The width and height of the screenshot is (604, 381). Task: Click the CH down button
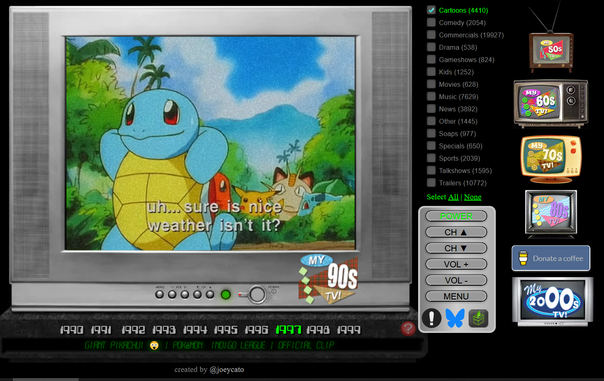pyautogui.click(x=456, y=248)
